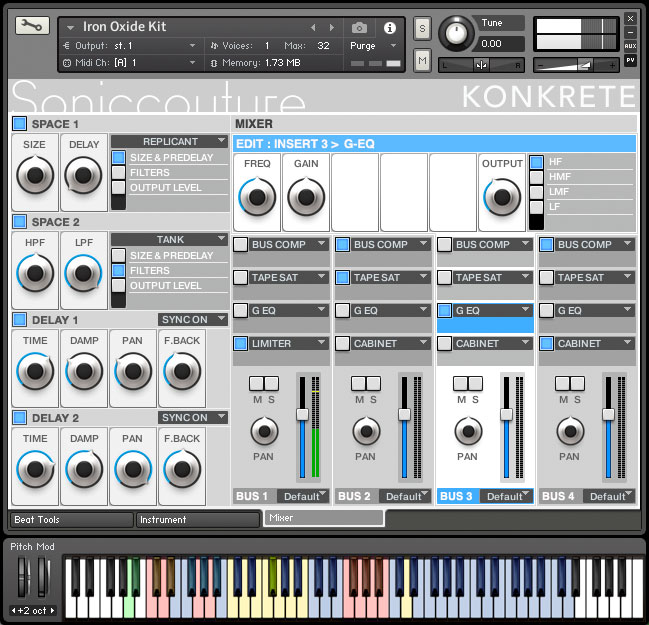Viewport: 649px width, 625px height.
Task: Solo Bus 2 with S button
Action: click(373, 384)
